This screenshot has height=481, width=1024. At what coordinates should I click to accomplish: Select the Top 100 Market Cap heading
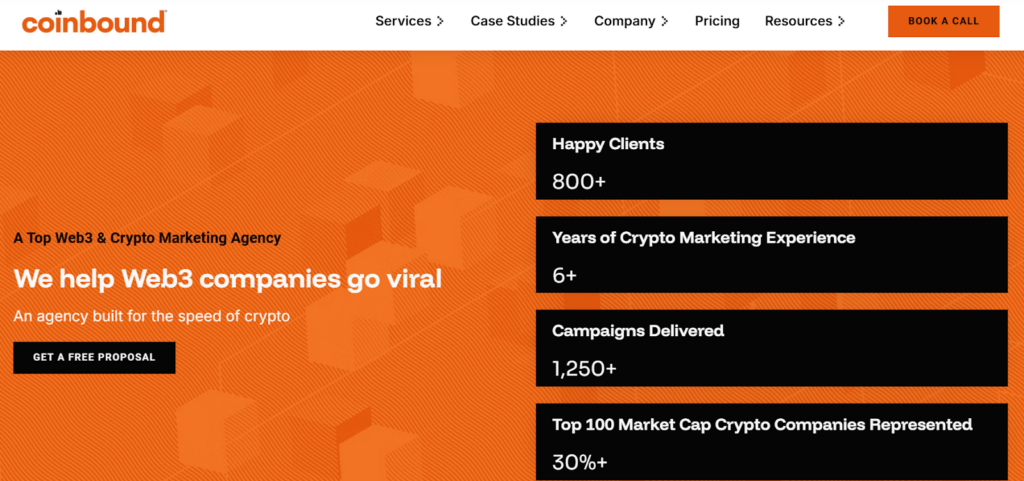click(762, 425)
